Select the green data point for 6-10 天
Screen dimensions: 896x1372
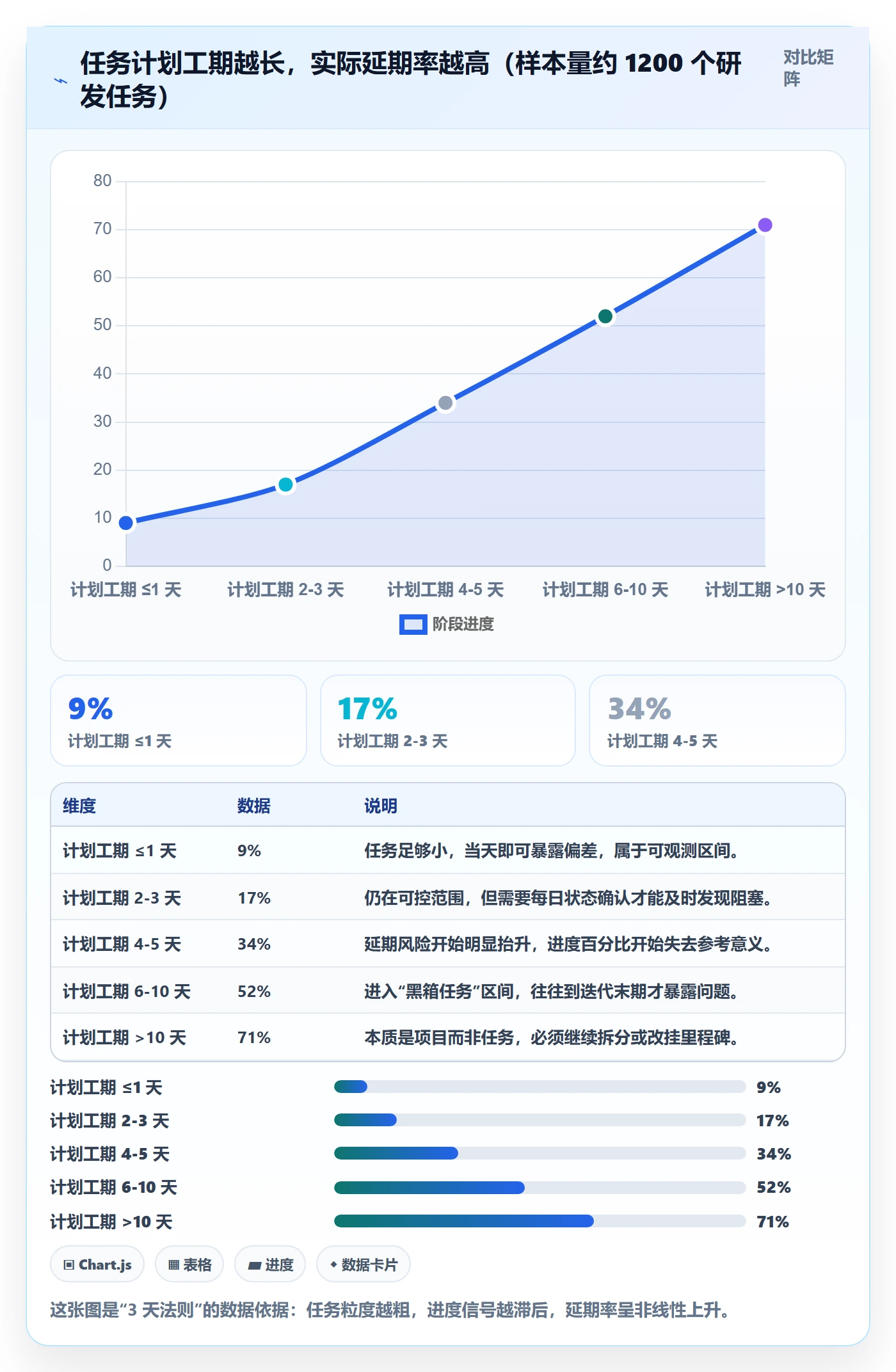point(605,316)
